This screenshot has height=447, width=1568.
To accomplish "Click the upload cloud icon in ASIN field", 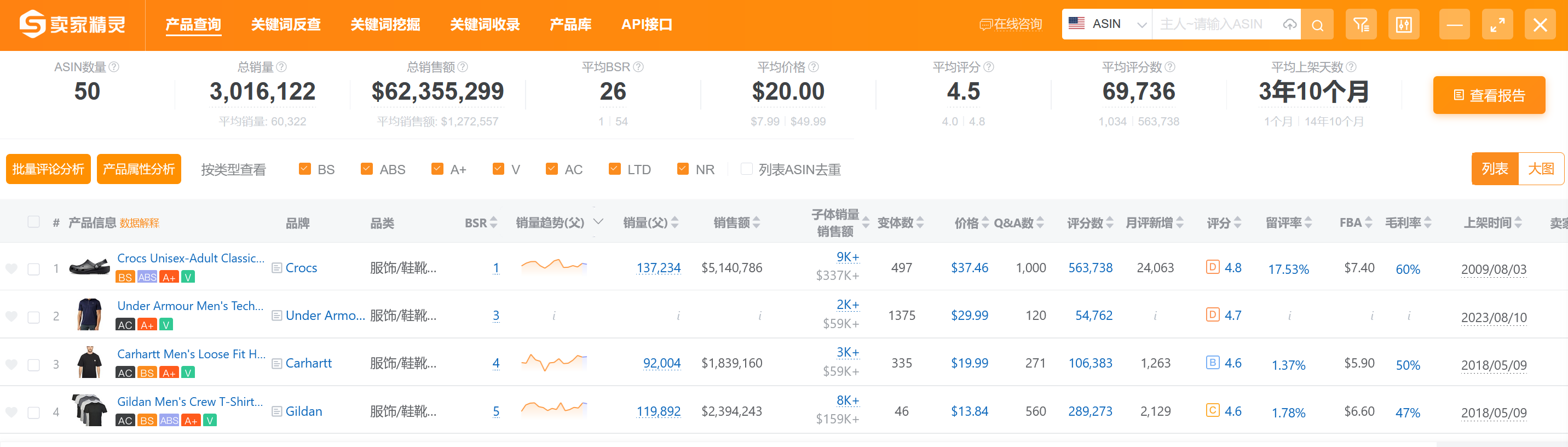I will pos(1289,25).
